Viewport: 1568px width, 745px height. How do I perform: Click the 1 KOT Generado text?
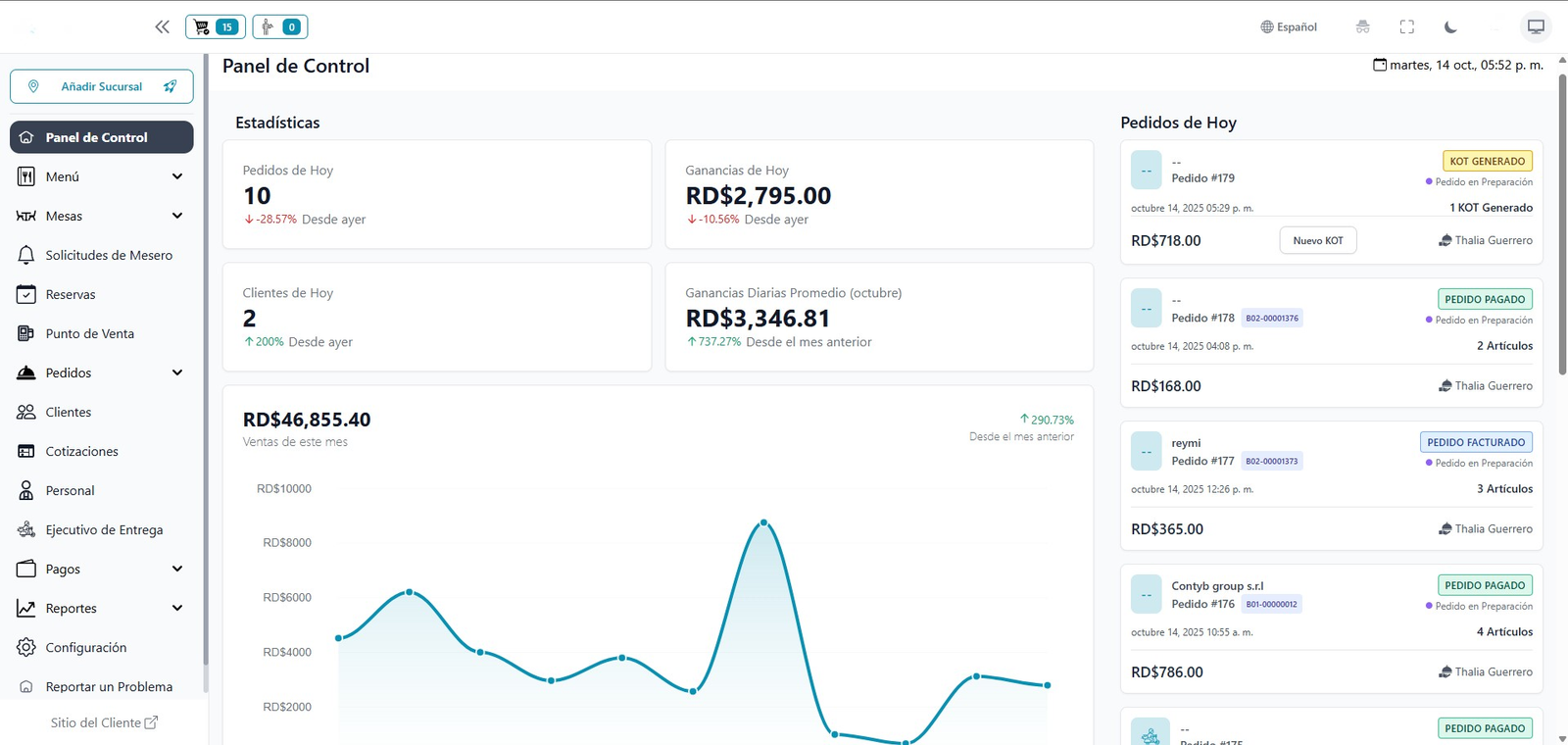click(1491, 208)
